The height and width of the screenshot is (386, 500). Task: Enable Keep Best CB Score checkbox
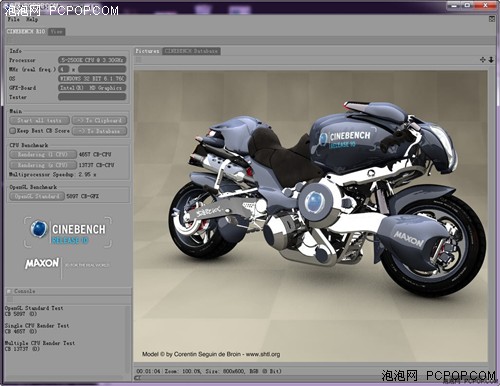pos(13,131)
